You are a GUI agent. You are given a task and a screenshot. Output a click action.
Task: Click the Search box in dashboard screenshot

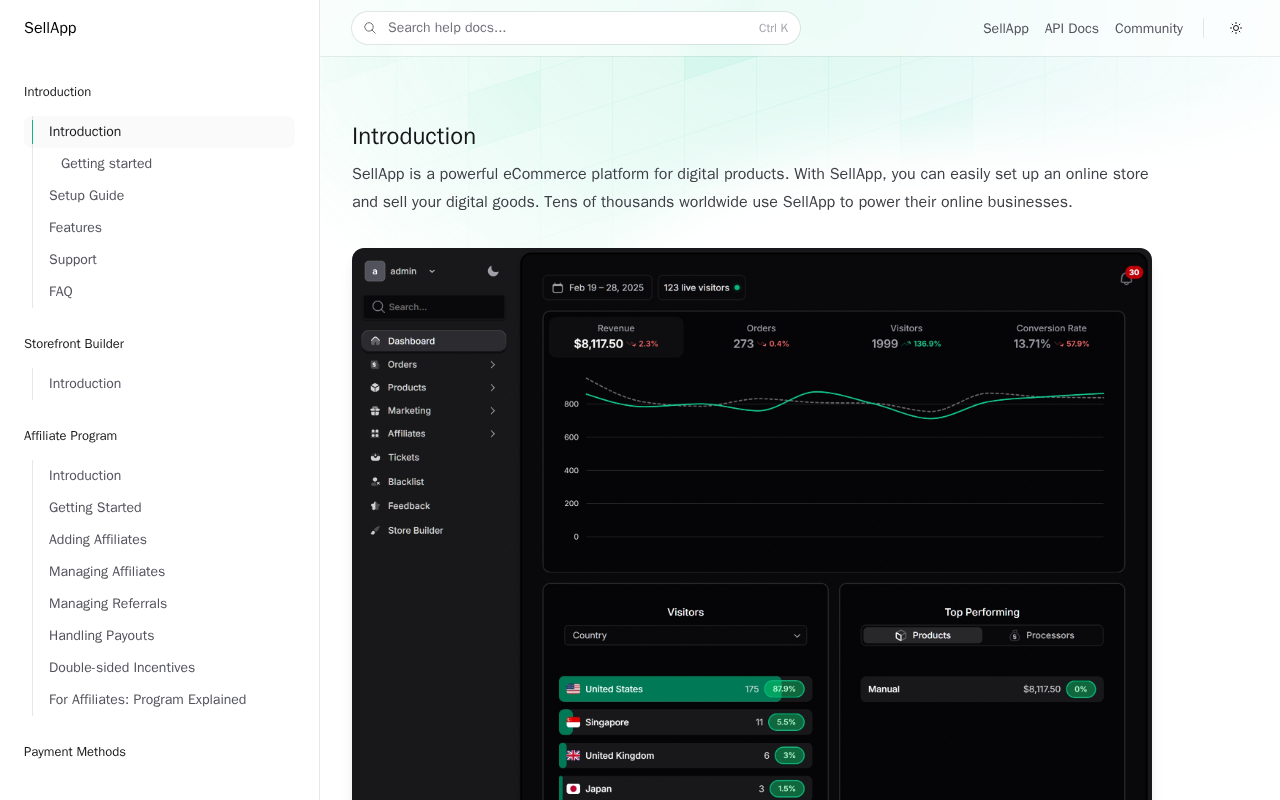pyautogui.click(x=434, y=307)
